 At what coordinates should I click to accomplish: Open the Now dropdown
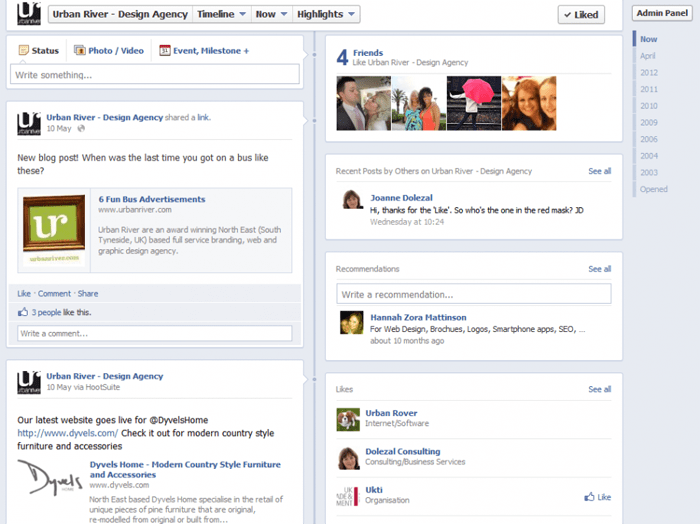pyautogui.click(x=271, y=14)
